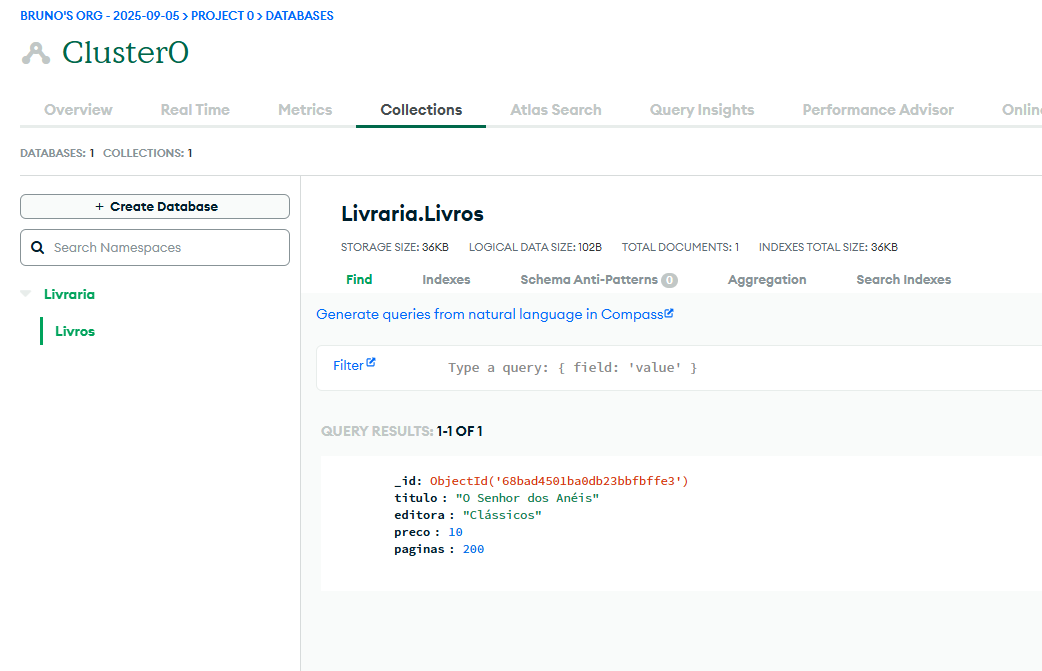Click the Create Database button

click(x=155, y=207)
